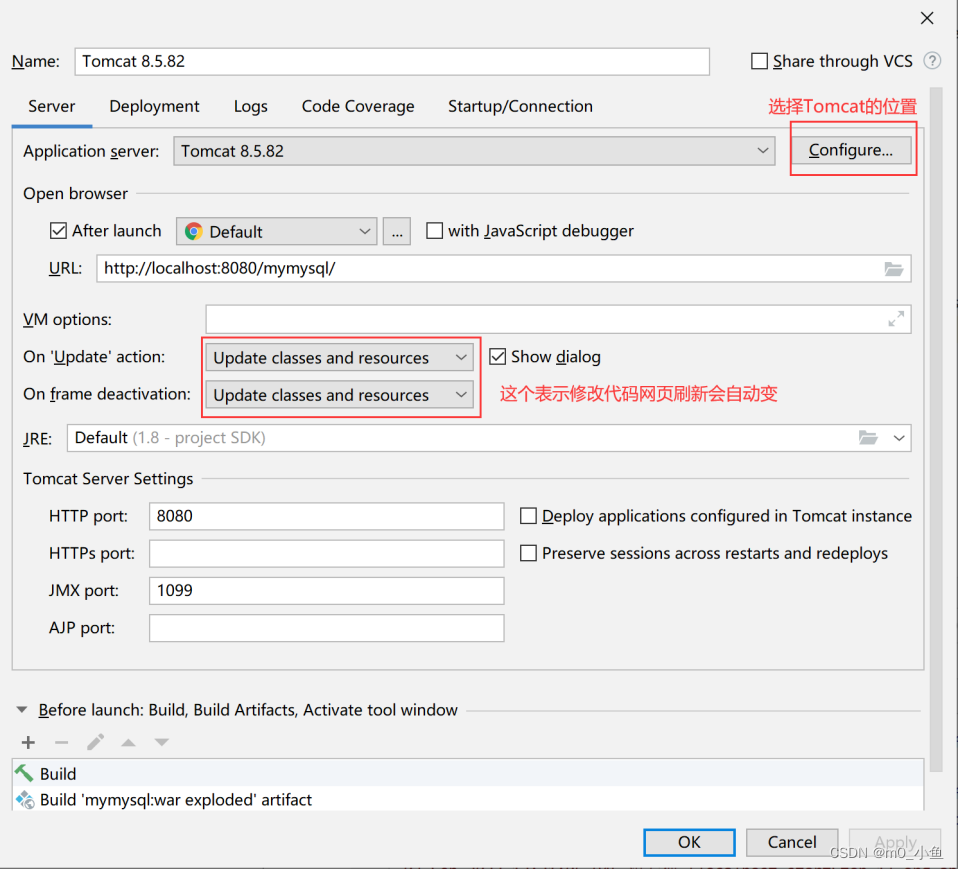This screenshot has height=869, width=959.
Task: Focus the JMX port field
Action: (x=327, y=591)
